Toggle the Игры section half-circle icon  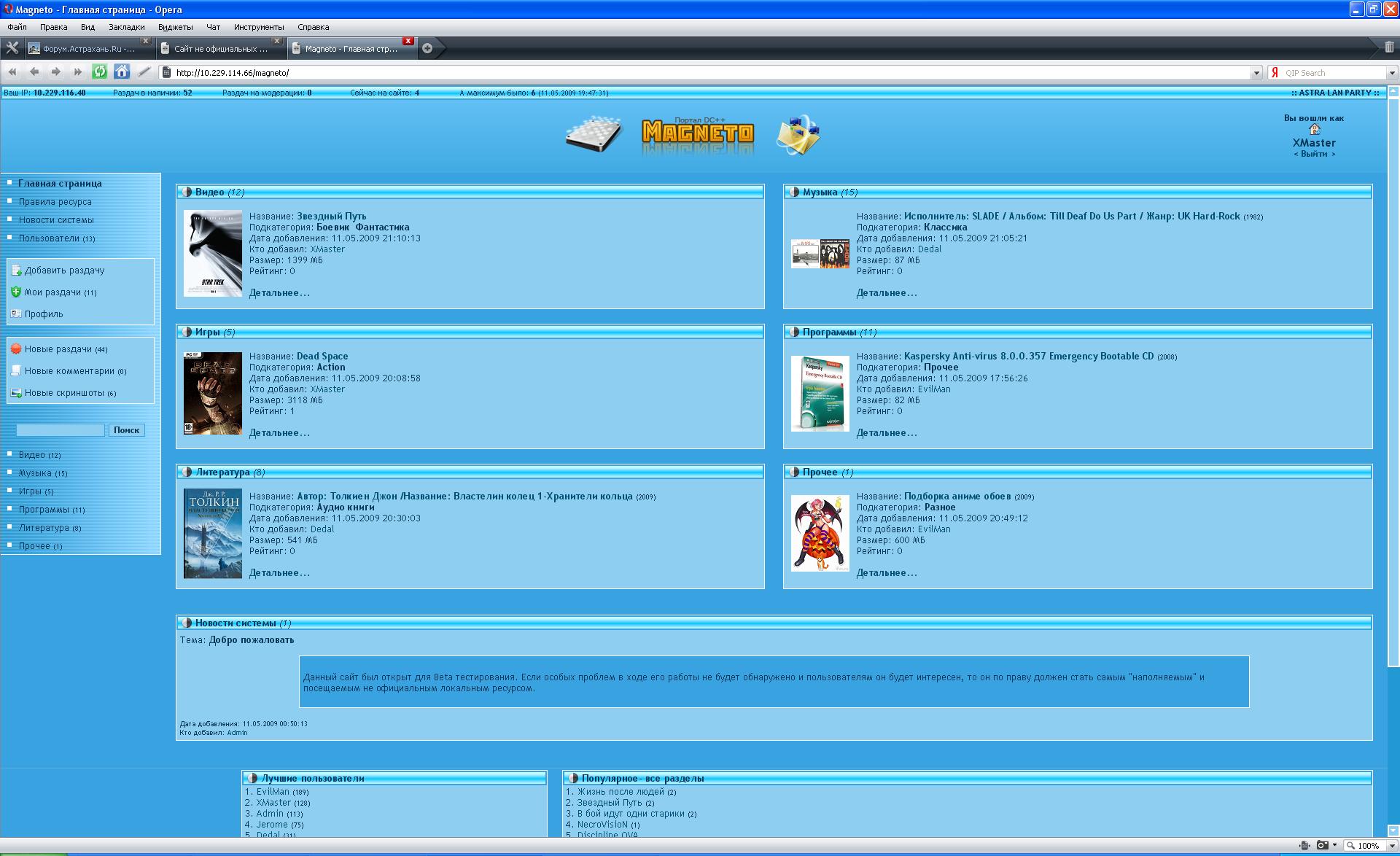point(187,332)
